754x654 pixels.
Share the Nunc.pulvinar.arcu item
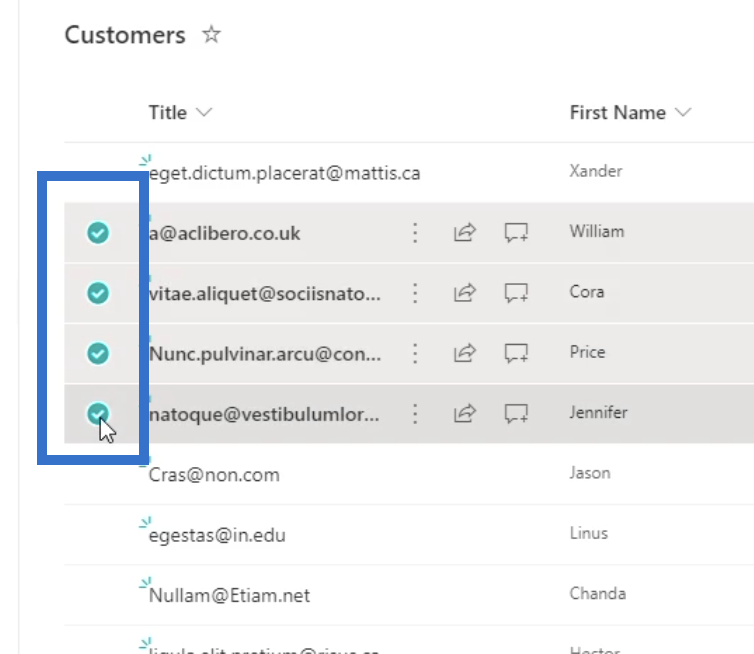pyautogui.click(x=464, y=353)
